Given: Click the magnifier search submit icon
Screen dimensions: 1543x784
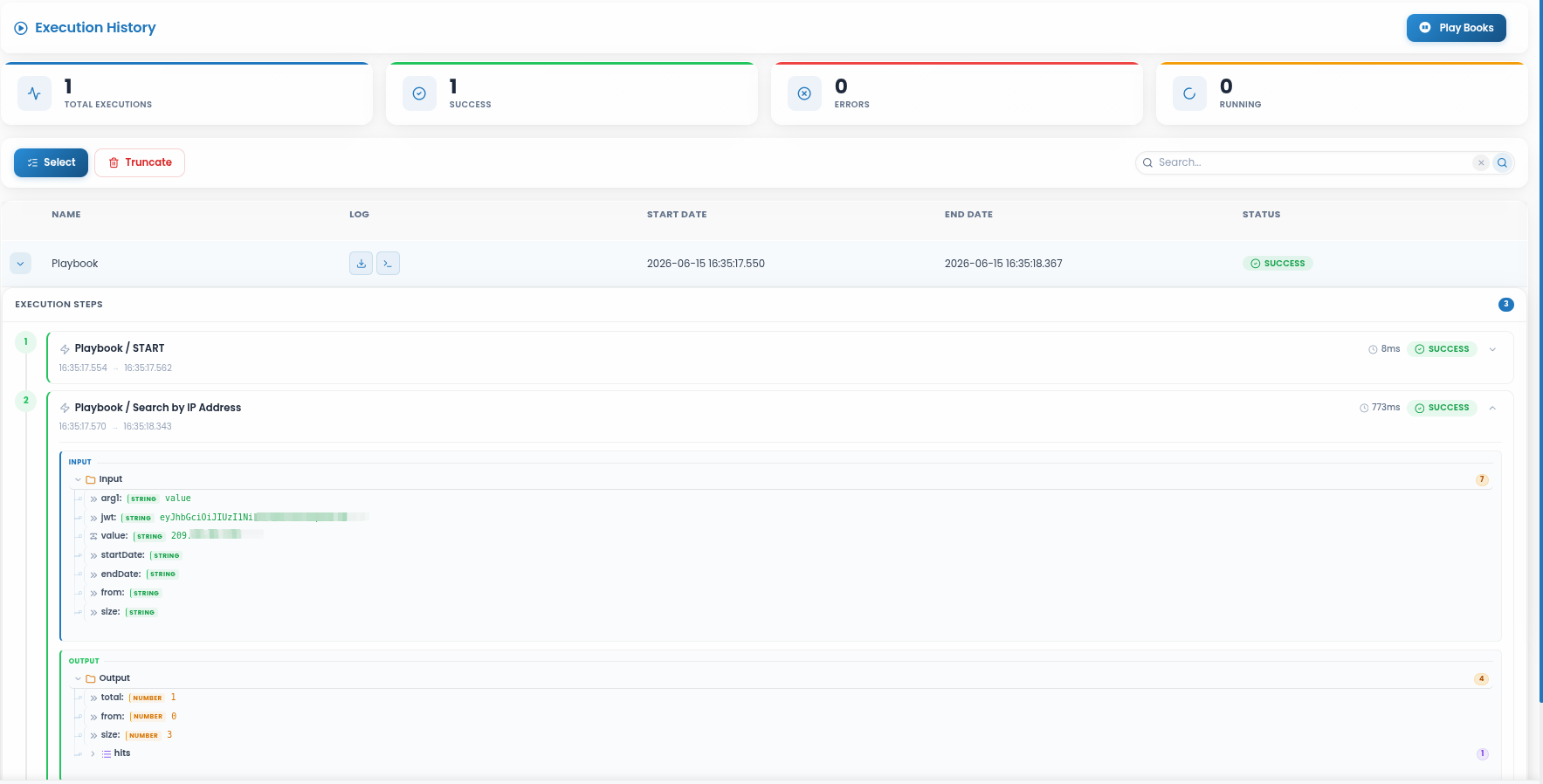Looking at the screenshot, I should coord(1502,162).
